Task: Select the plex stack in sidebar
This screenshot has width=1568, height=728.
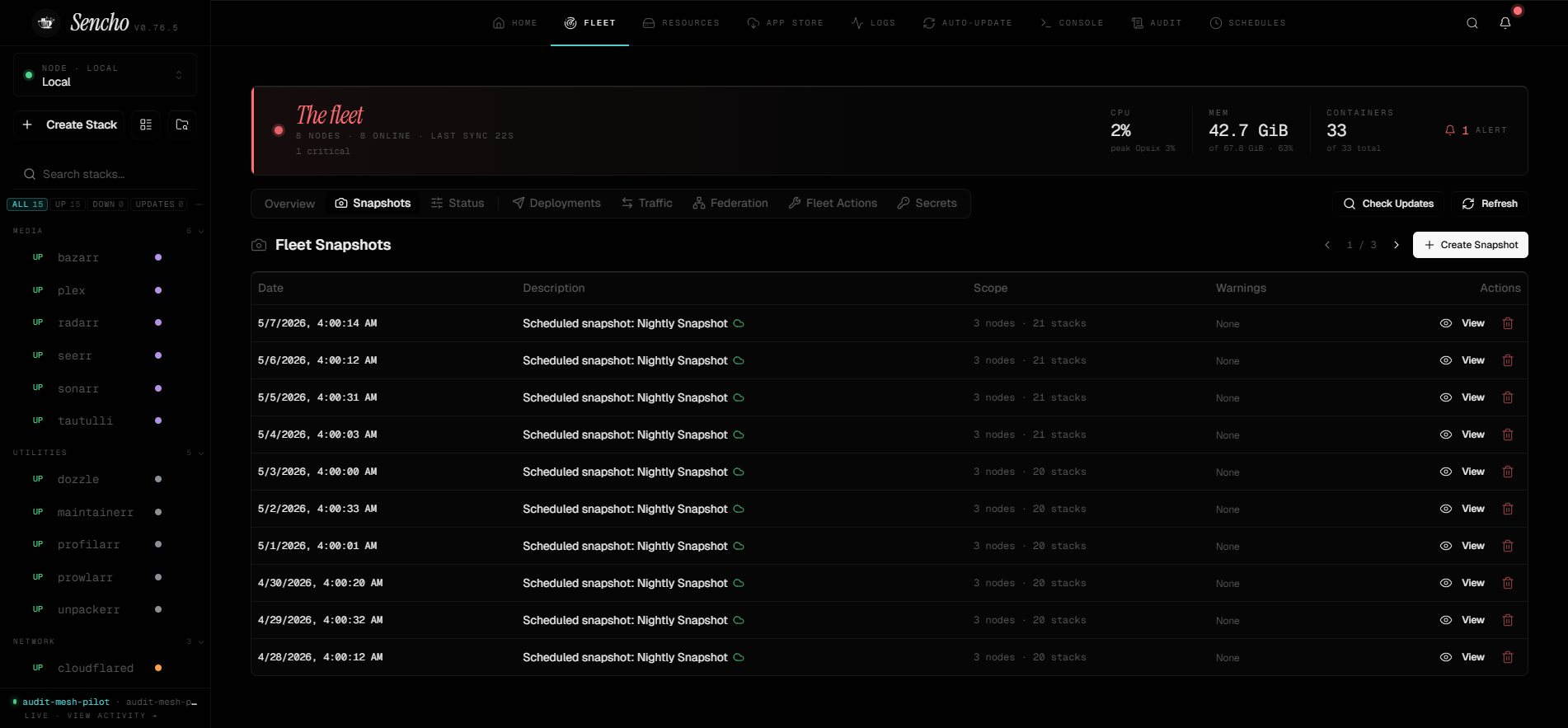Action: [105, 290]
